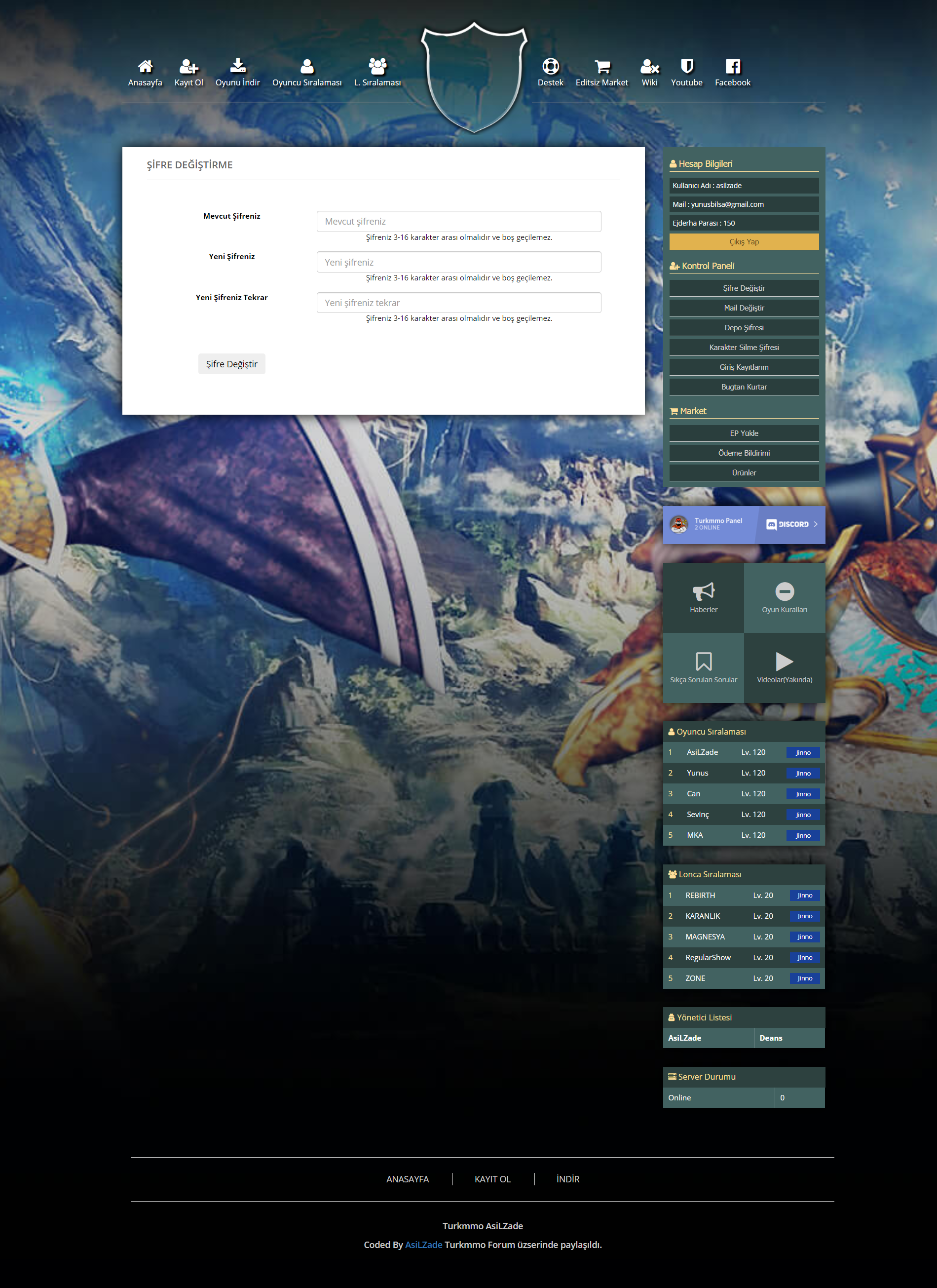
Task: Focus the Yeni şifreniz input field
Action: (x=458, y=262)
